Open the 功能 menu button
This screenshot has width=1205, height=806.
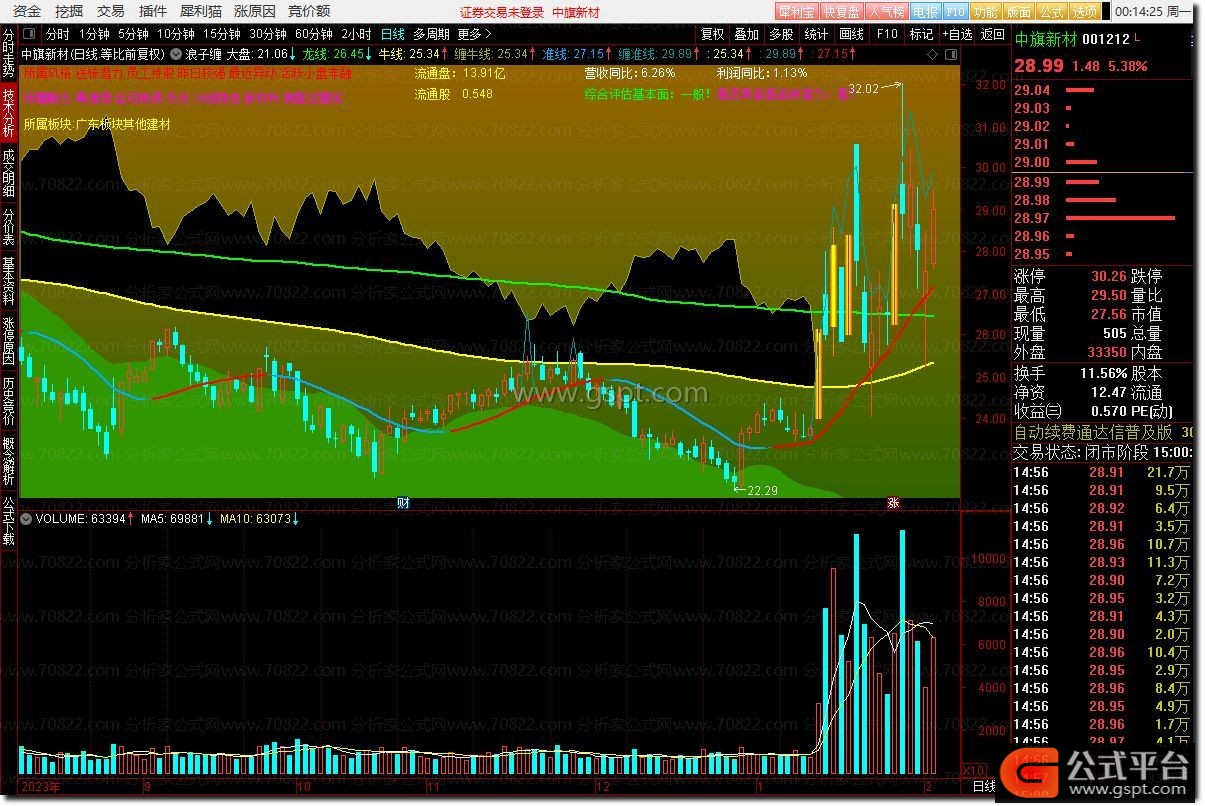tap(985, 12)
